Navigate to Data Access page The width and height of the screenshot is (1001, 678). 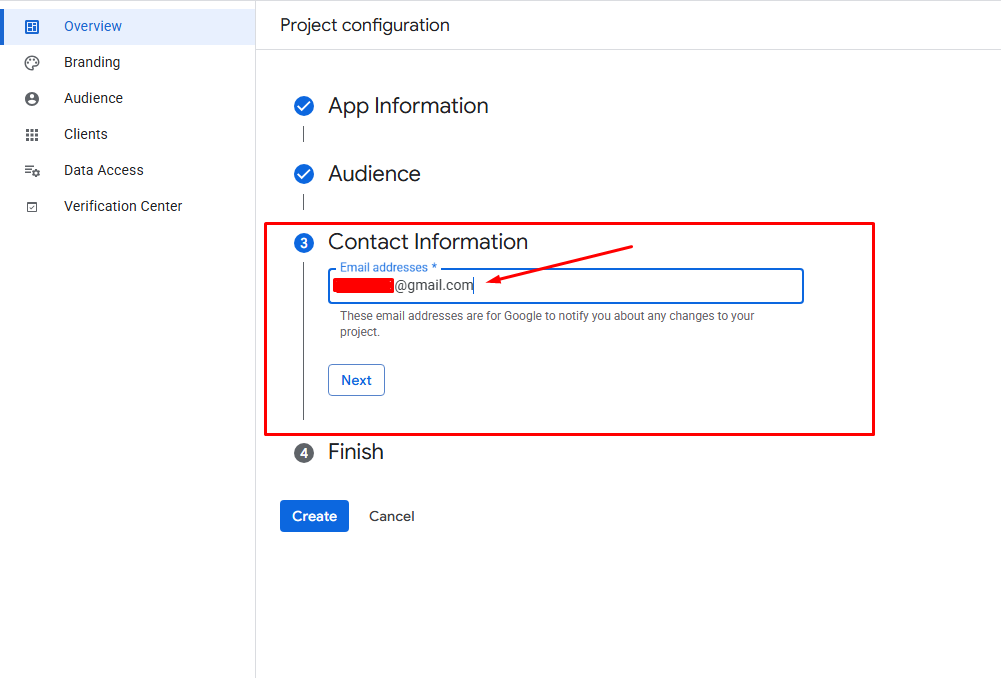[103, 170]
